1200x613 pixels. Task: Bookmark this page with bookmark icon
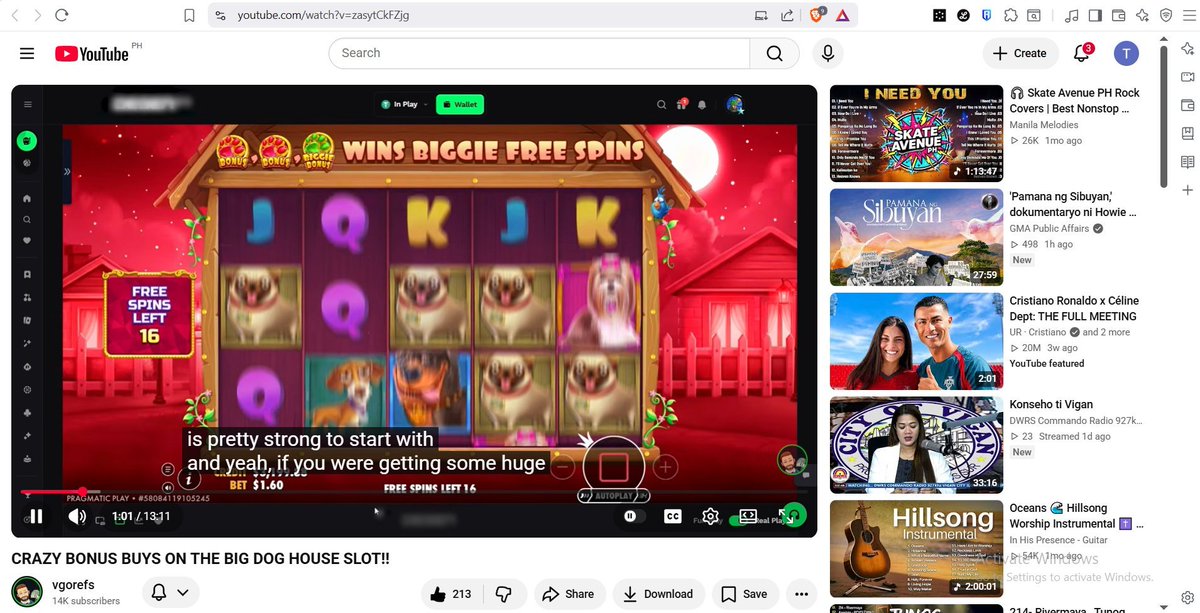(x=190, y=15)
